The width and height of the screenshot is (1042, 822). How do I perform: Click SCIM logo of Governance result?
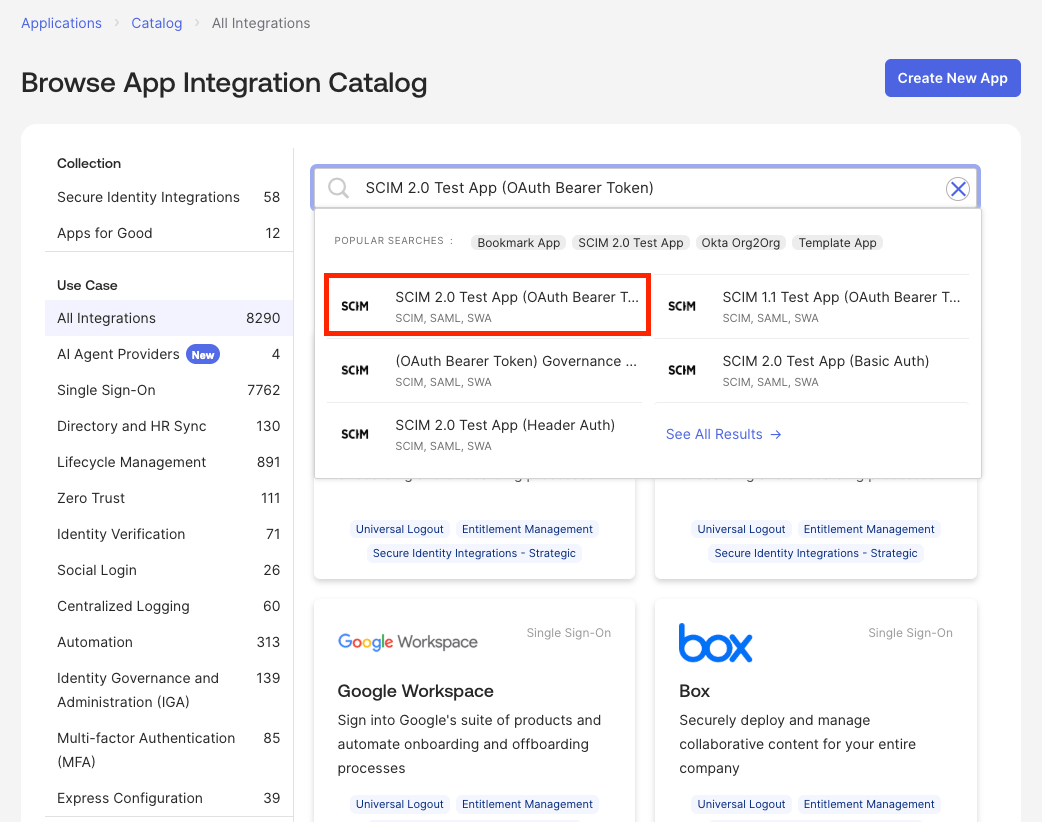(x=355, y=370)
